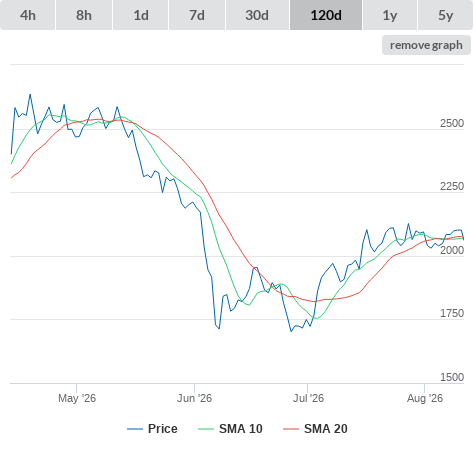
Task: Select the 30d time range tab
Action: (x=257, y=15)
